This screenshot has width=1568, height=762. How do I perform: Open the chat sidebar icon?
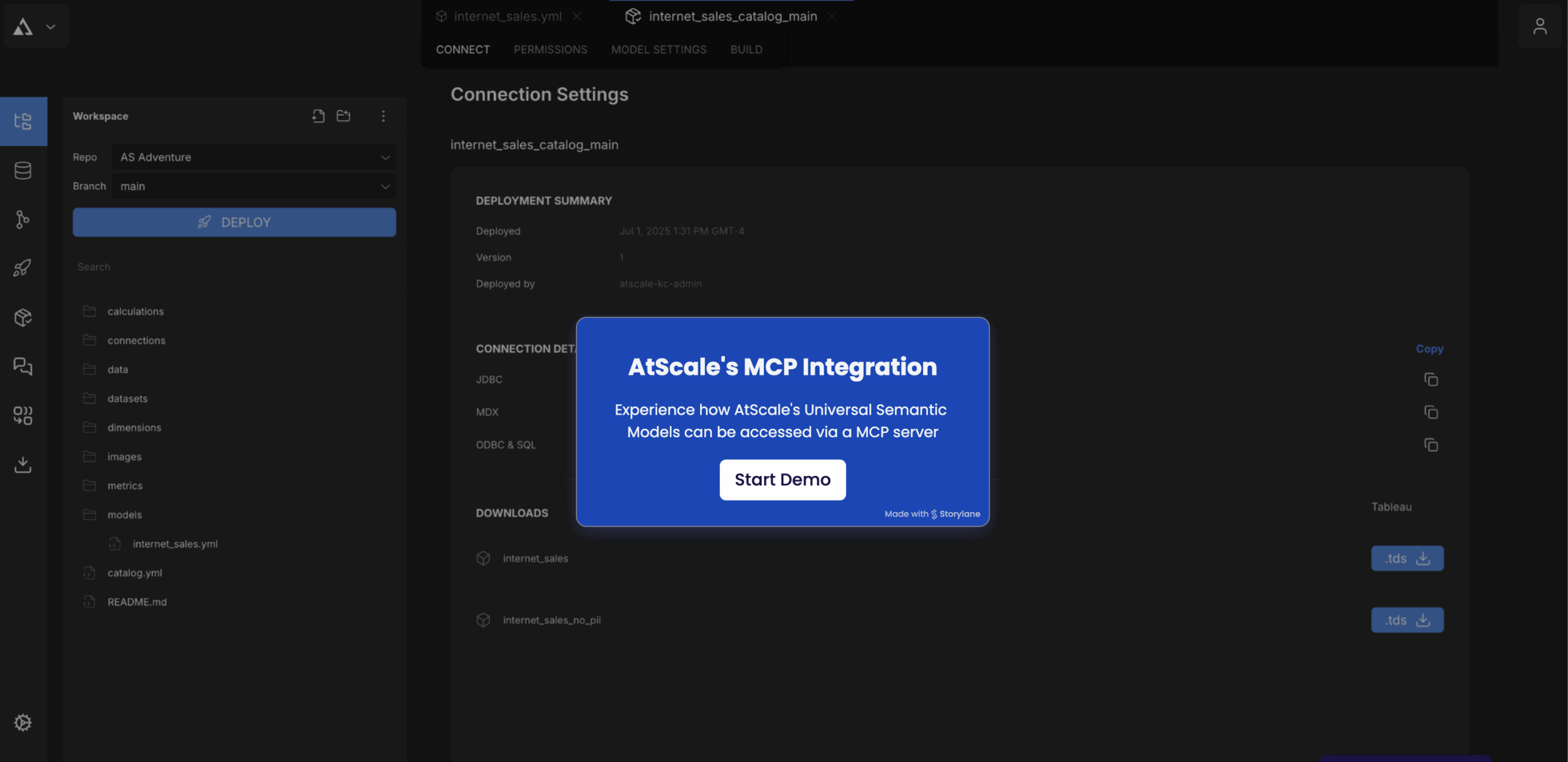[x=23, y=366]
